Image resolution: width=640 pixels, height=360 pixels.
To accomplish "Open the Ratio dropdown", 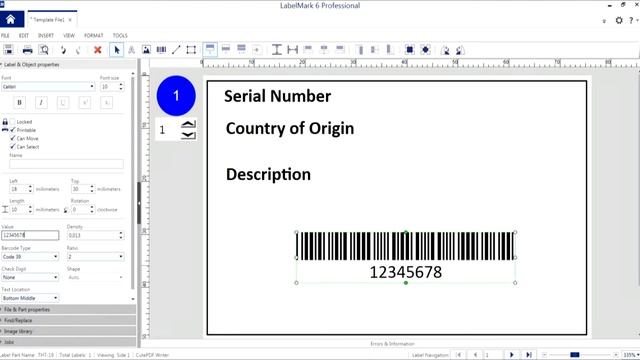I will pyautogui.click(x=95, y=257).
